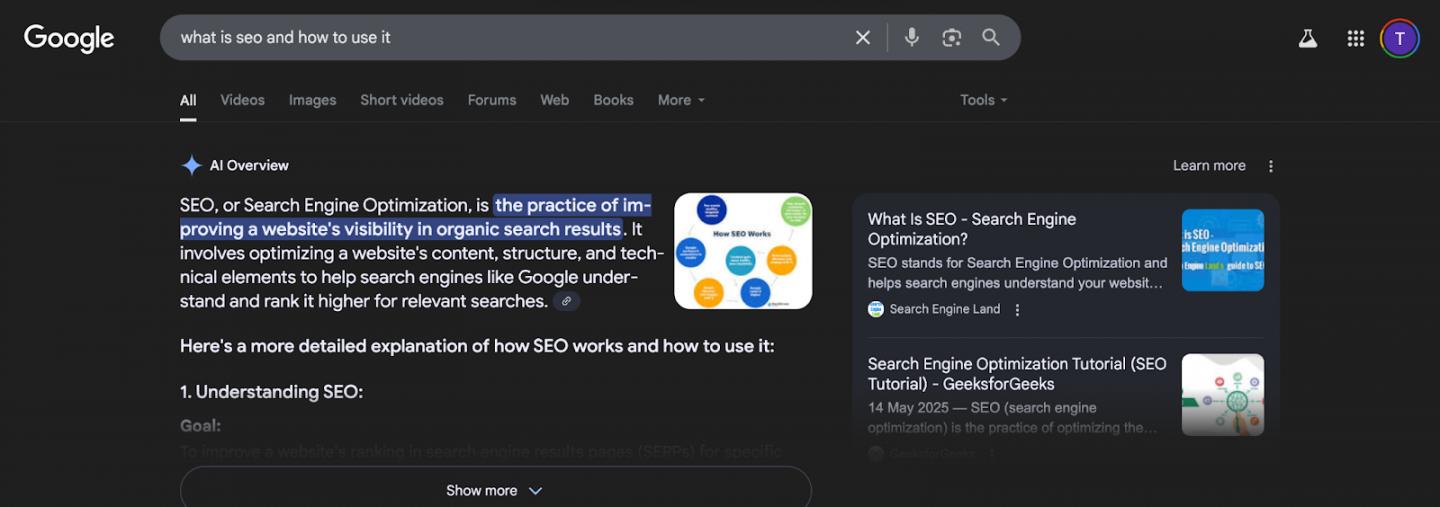This screenshot has width=1440, height=507.
Task: Clear the search query text
Action: coord(863,38)
